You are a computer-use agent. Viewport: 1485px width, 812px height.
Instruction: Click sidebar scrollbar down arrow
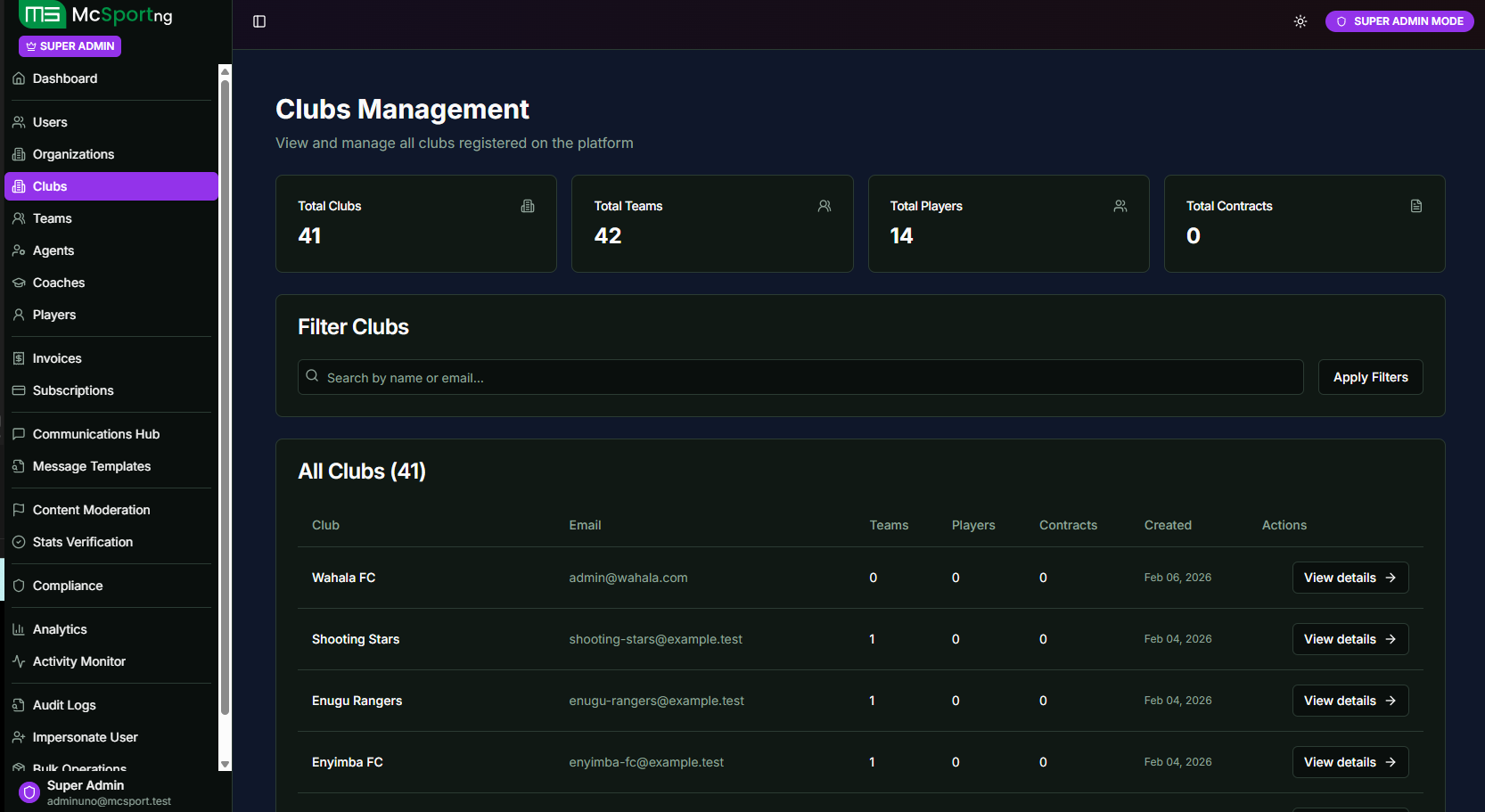click(225, 764)
